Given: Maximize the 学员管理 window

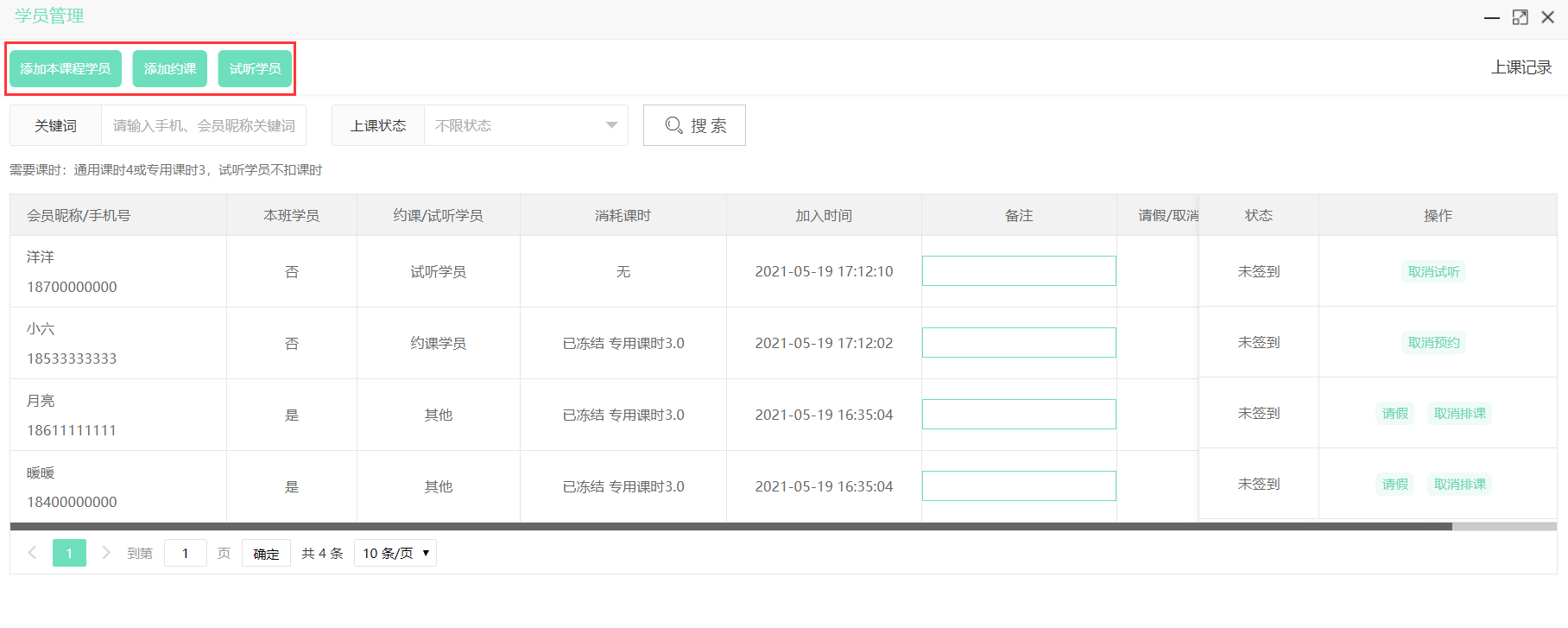Looking at the screenshot, I should (x=1521, y=17).
